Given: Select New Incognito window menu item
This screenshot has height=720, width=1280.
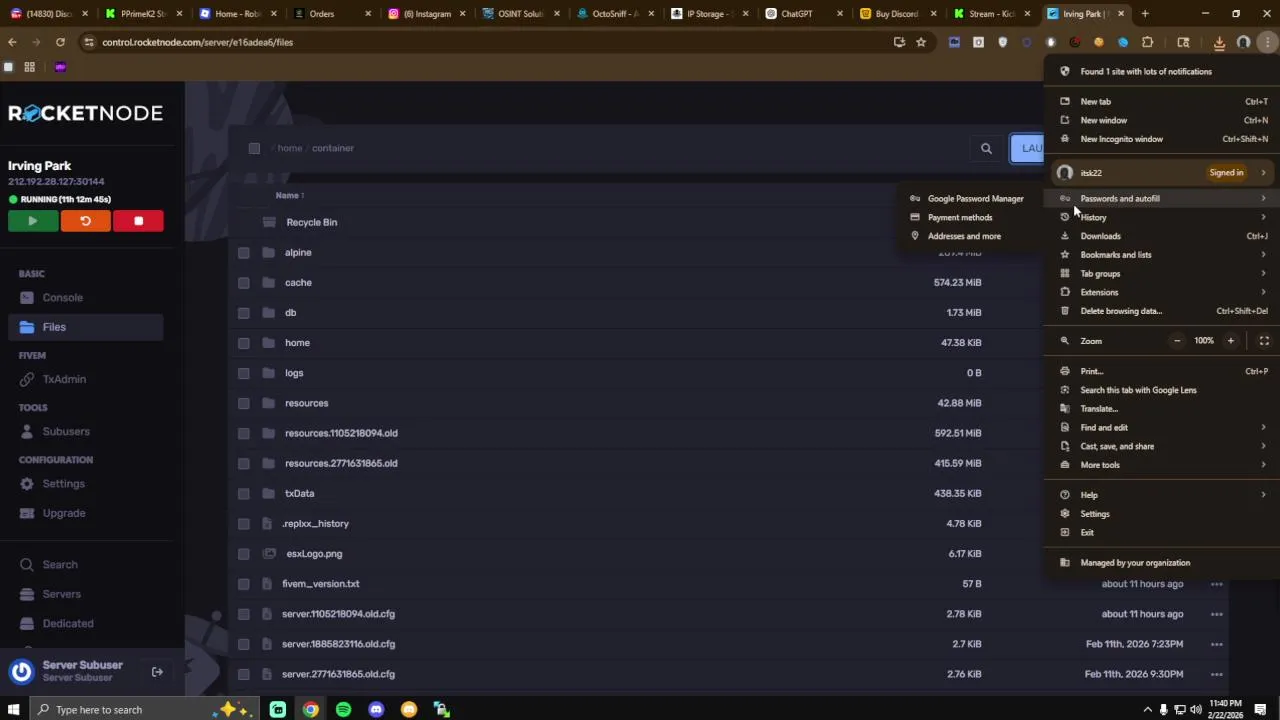Looking at the screenshot, I should [x=1162, y=139].
